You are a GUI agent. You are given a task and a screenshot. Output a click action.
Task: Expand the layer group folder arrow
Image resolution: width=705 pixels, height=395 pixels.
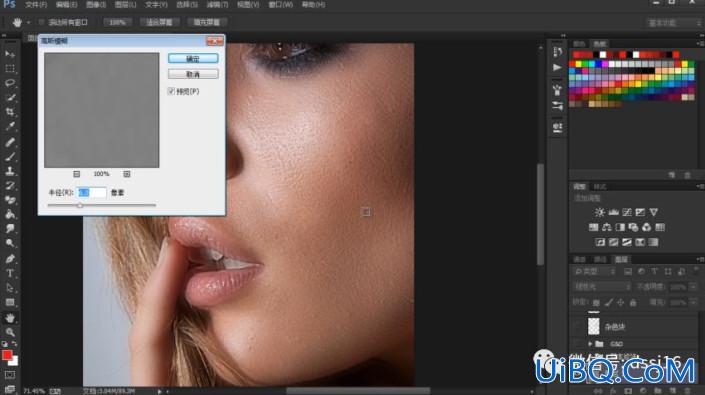[x=590, y=344]
